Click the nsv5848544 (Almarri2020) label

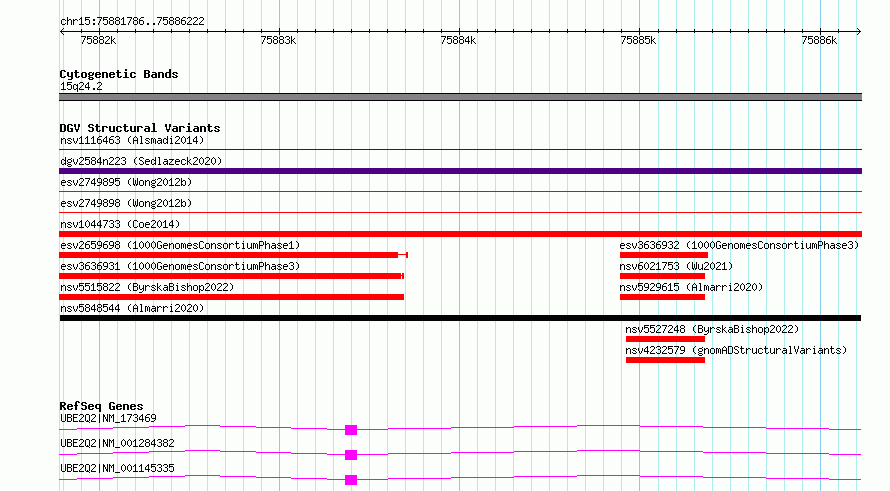pyautogui.click(x=132, y=308)
